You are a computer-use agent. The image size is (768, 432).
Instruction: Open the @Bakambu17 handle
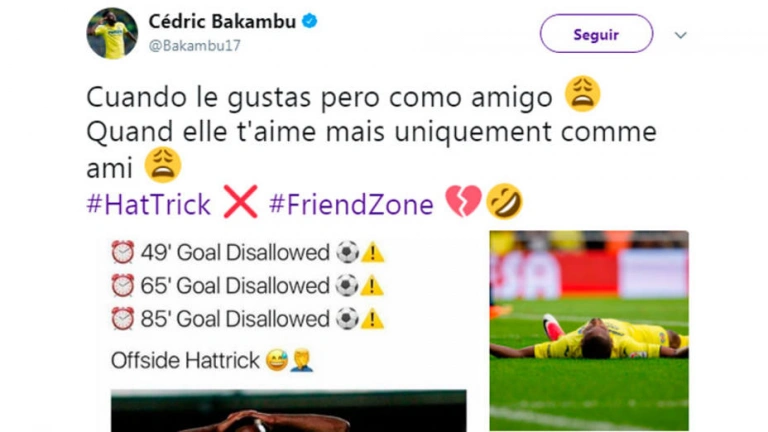194,46
